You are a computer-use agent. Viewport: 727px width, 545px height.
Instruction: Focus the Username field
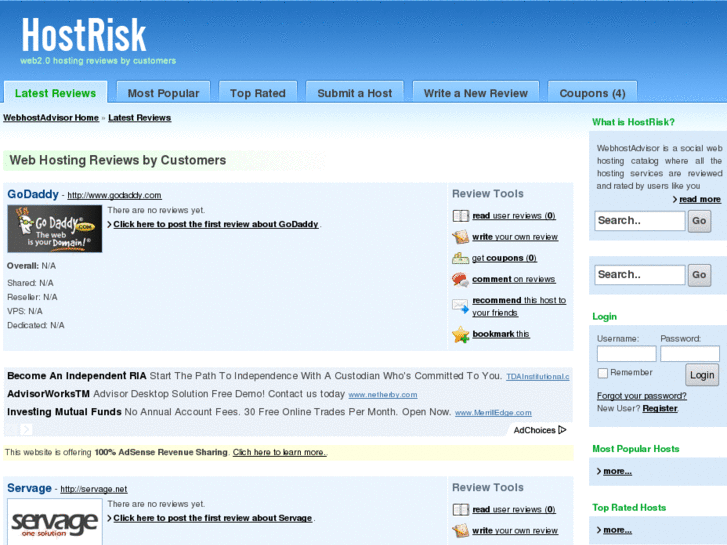626,354
